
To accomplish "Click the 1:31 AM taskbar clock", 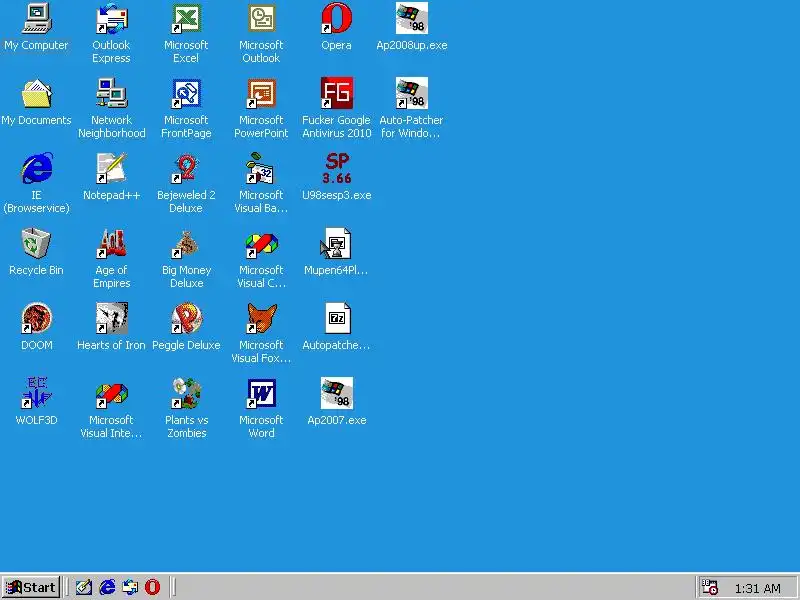I will tap(758, 588).
